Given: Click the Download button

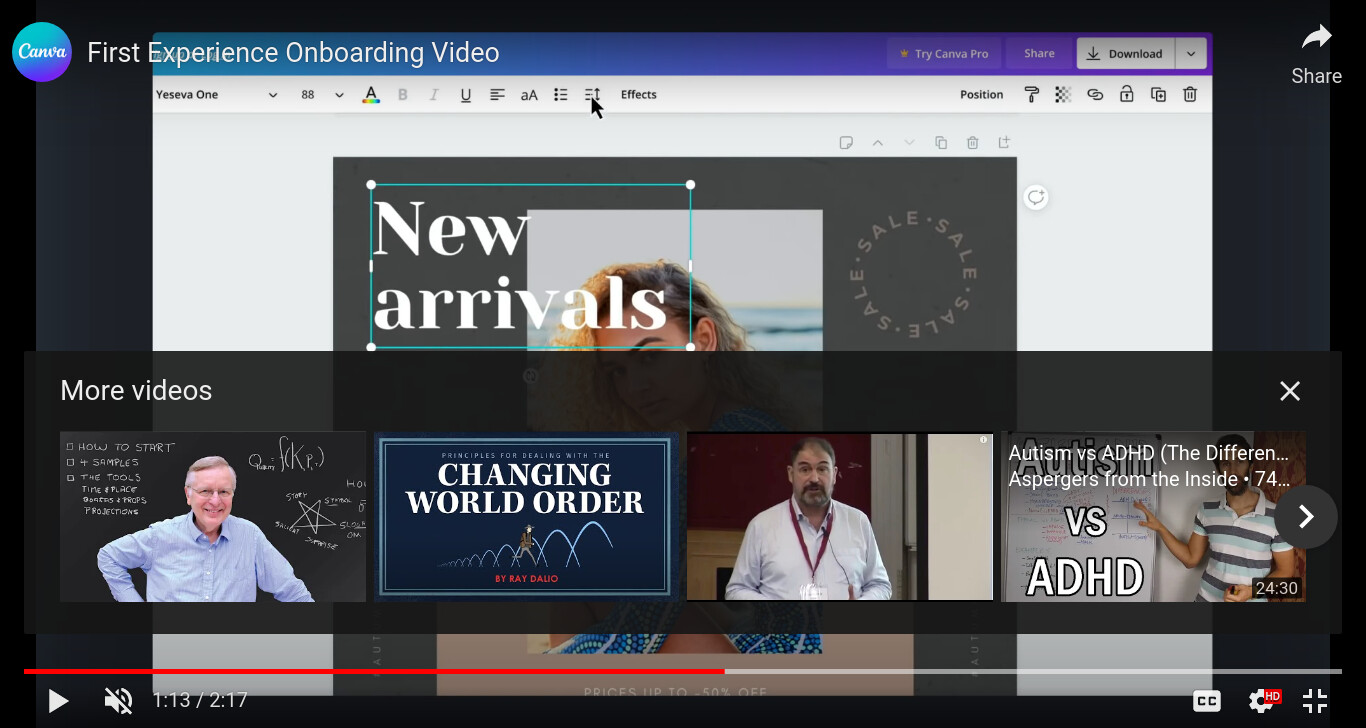Looking at the screenshot, I should coord(1126,54).
